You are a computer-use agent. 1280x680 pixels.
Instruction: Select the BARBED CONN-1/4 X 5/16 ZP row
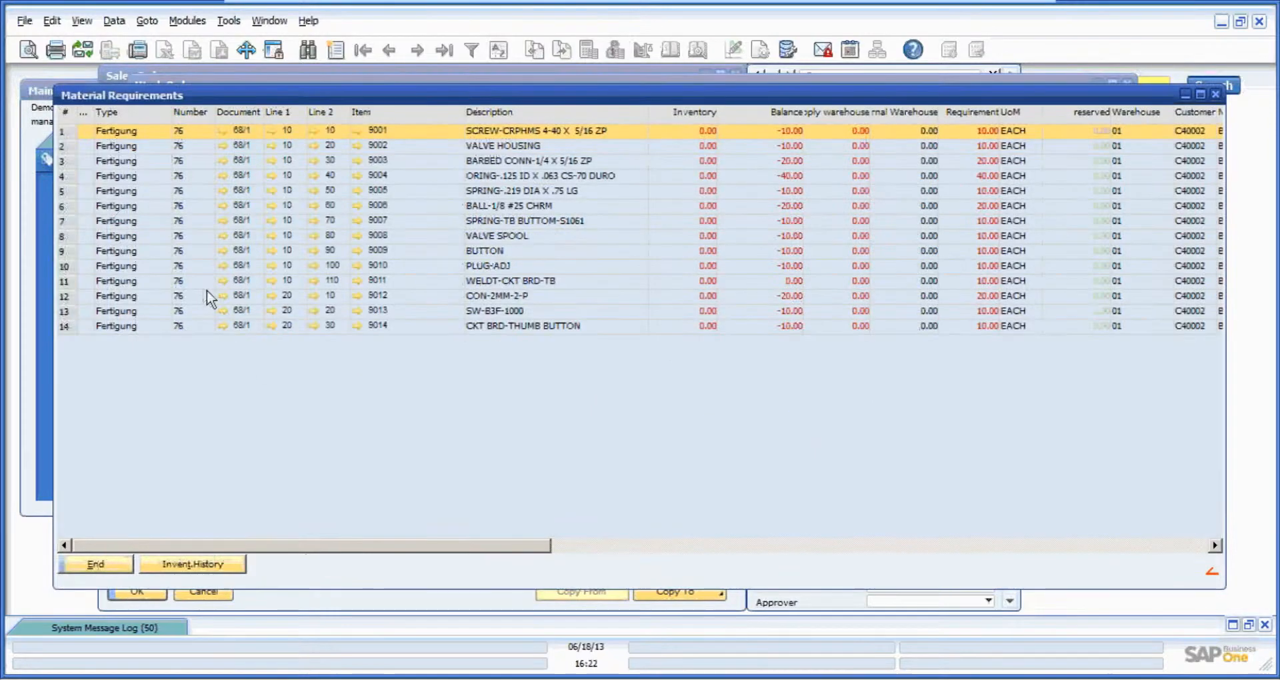(x=528, y=161)
